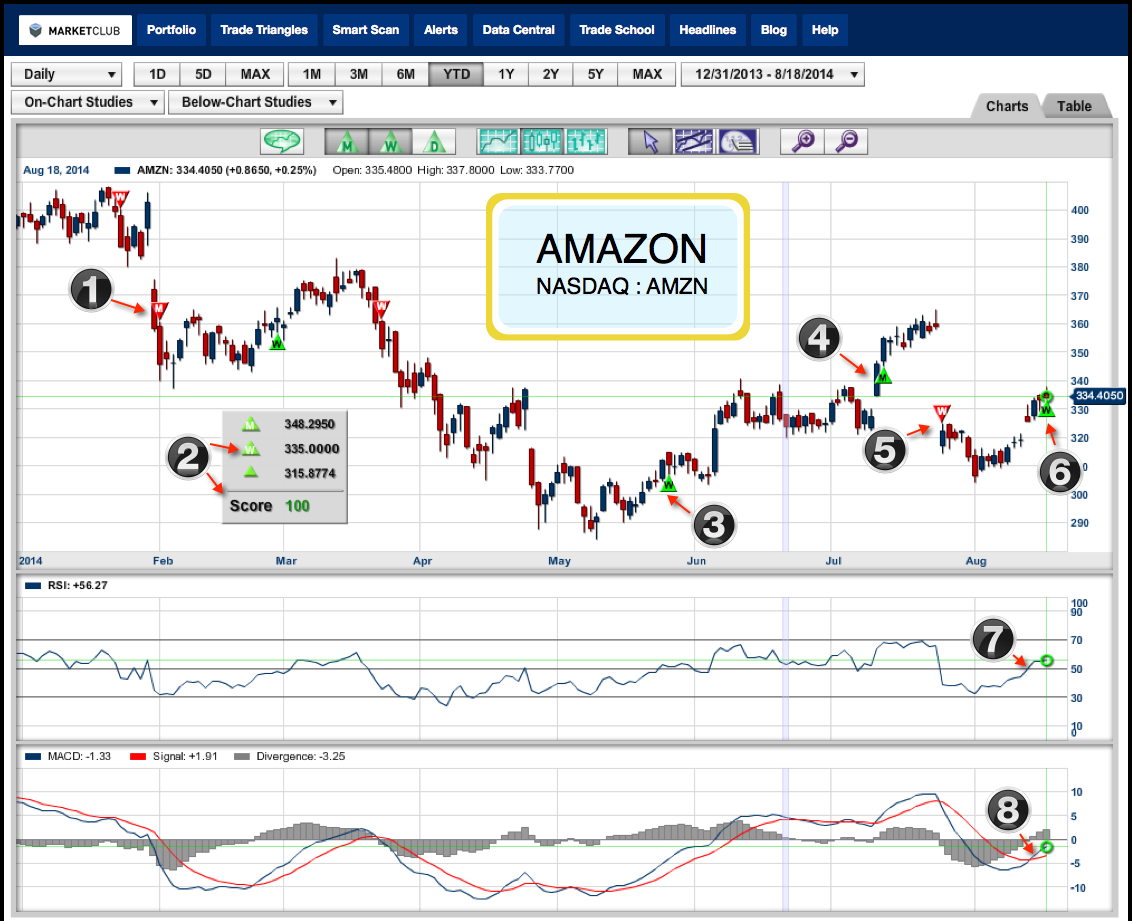Expand the On-Chart Studies dropdown

pyautogui.click(x=88, y=102)
